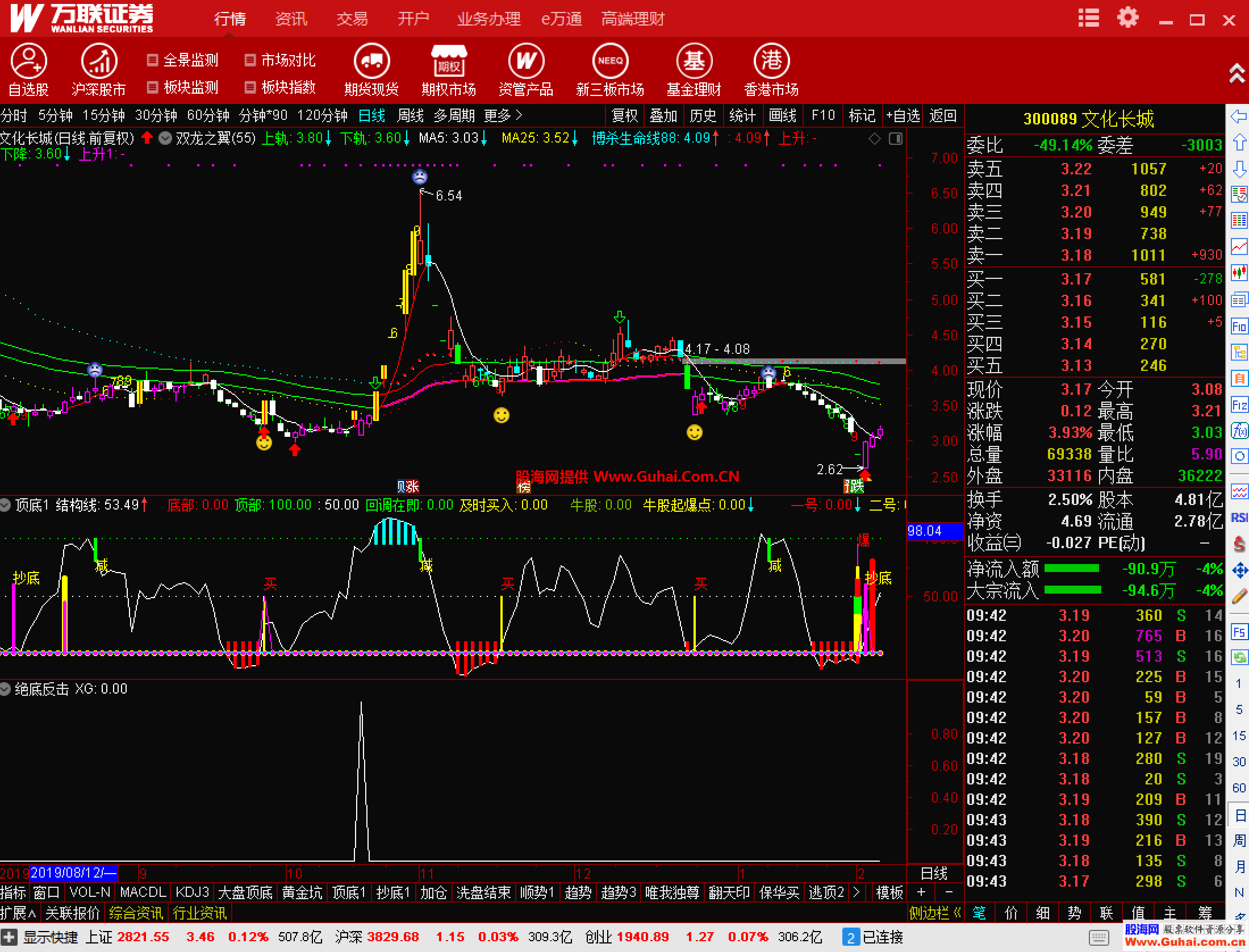The height and width of the screenshot is (952, 1249).
Task: Toggle 板块指数 checkbox
Action: pyautogui.click(x=250, y=87)
